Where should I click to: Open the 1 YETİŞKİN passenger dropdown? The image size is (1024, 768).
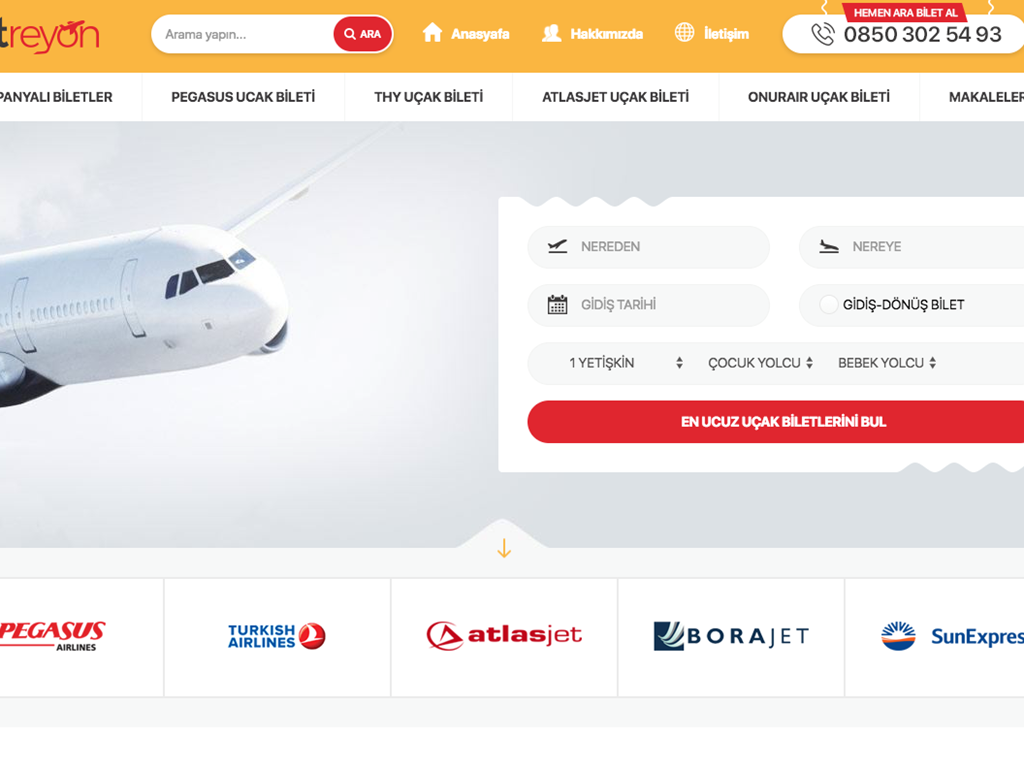point(626,363)
